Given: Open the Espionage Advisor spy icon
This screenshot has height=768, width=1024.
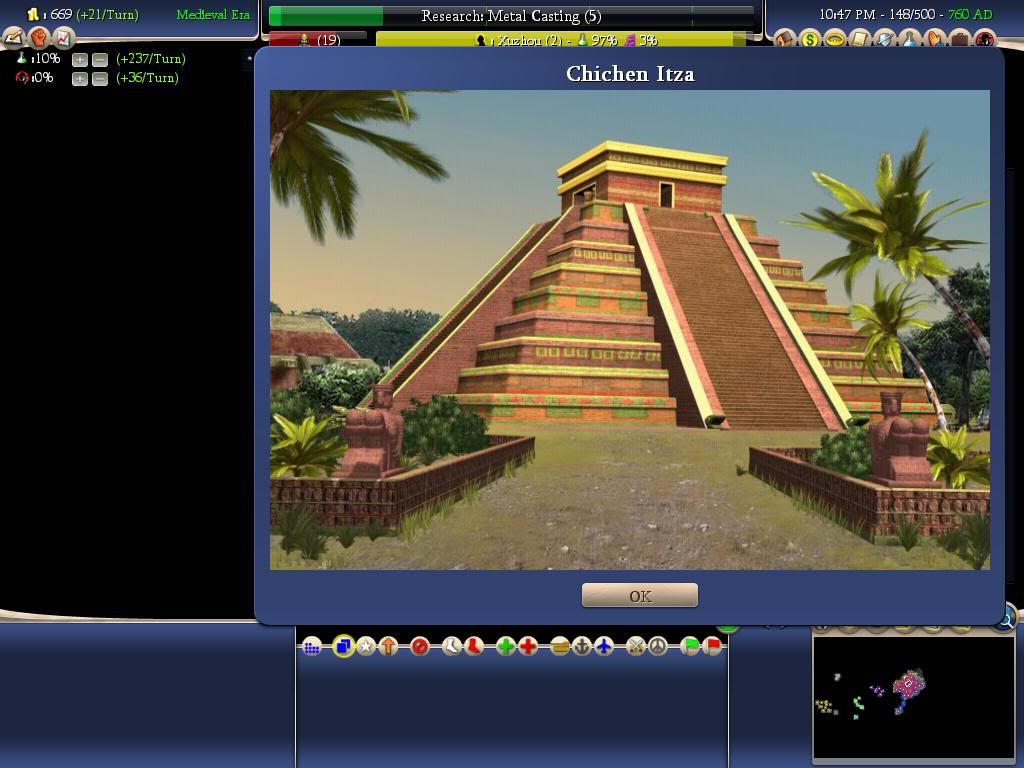Looking at the screenshot, I should 985,39.
